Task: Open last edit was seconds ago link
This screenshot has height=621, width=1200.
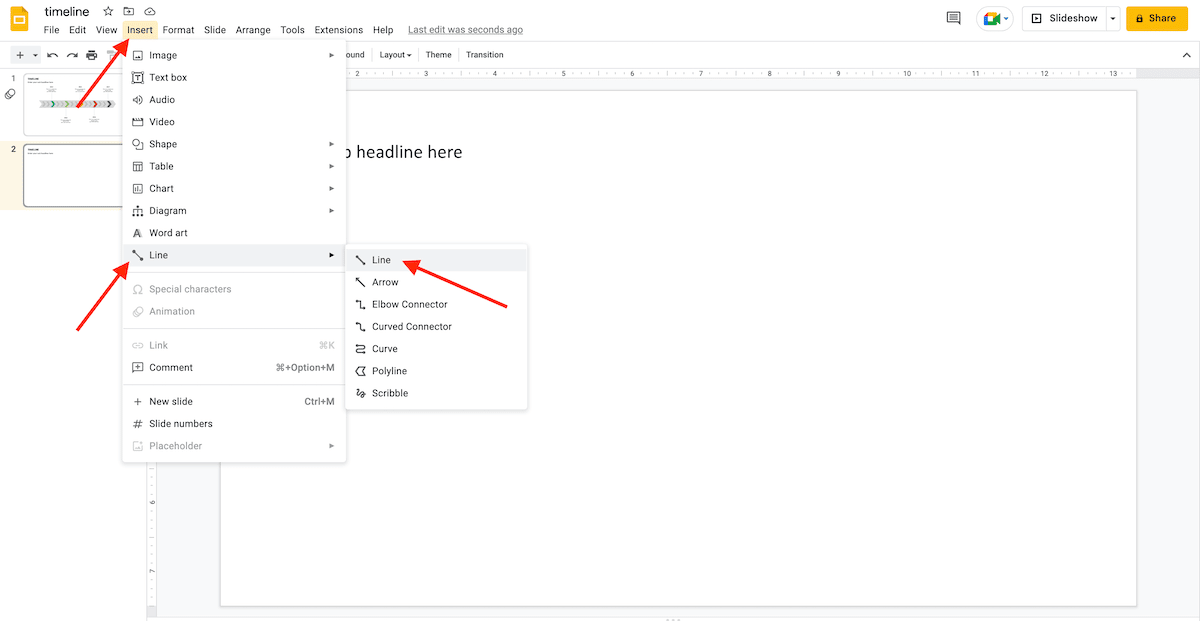Action: click(465, 30)
